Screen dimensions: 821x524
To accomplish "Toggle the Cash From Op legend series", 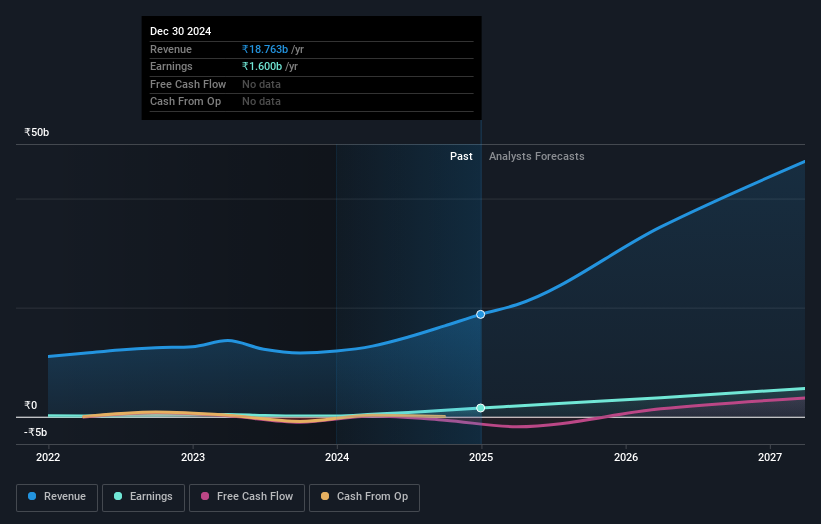I will tap(364, 497).
